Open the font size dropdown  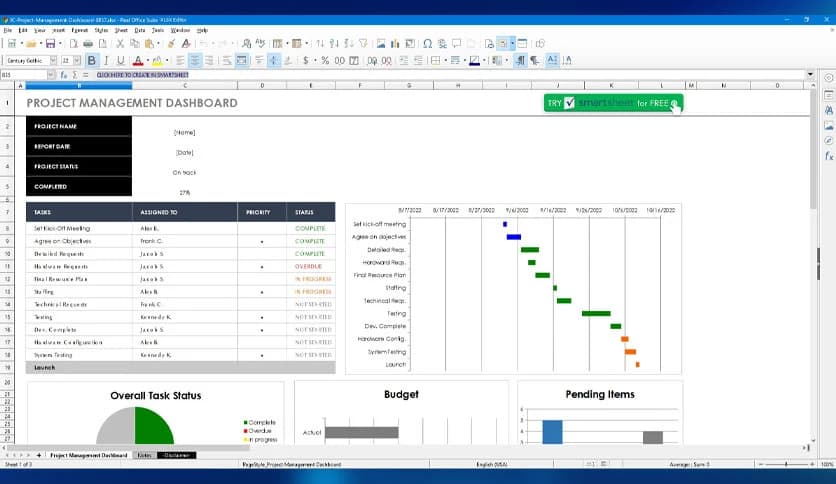(x=77, y=61)
